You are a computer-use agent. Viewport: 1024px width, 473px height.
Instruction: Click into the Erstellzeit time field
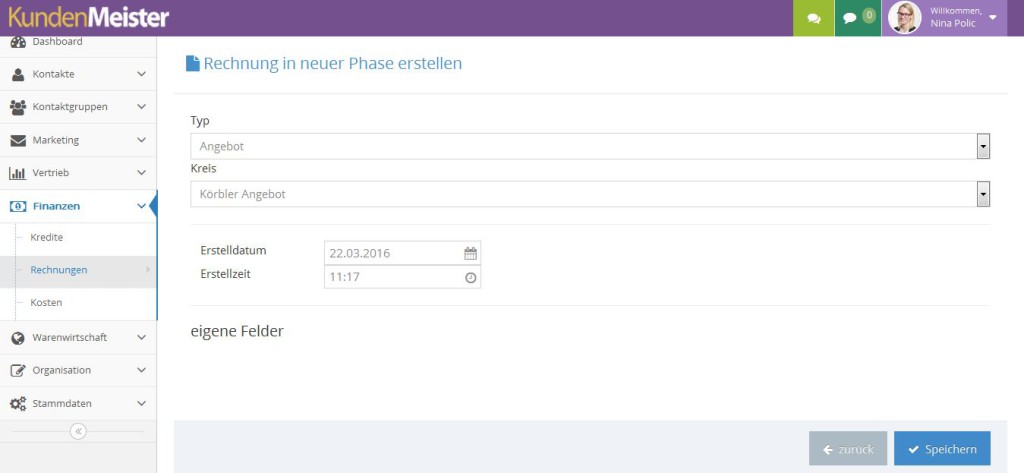[x=393, y=277]
